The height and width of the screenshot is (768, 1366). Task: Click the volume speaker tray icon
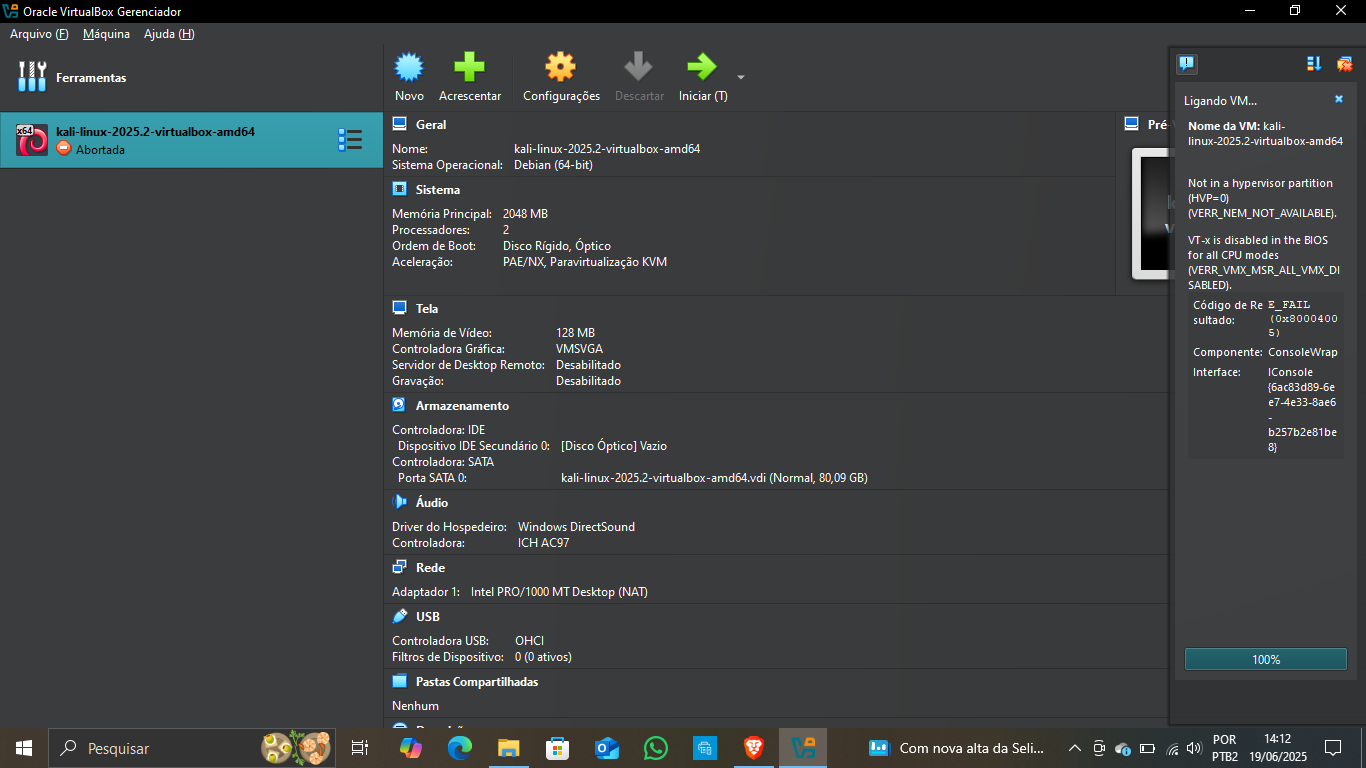1193,748
